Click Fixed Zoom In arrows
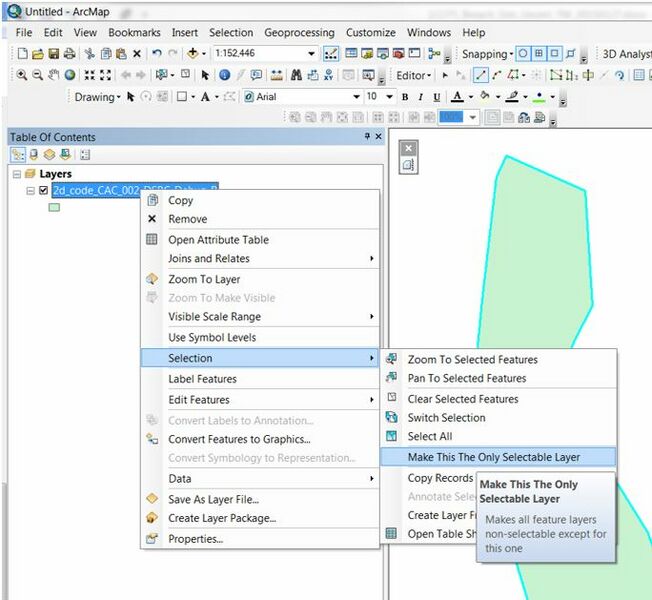 coord(89,75)
